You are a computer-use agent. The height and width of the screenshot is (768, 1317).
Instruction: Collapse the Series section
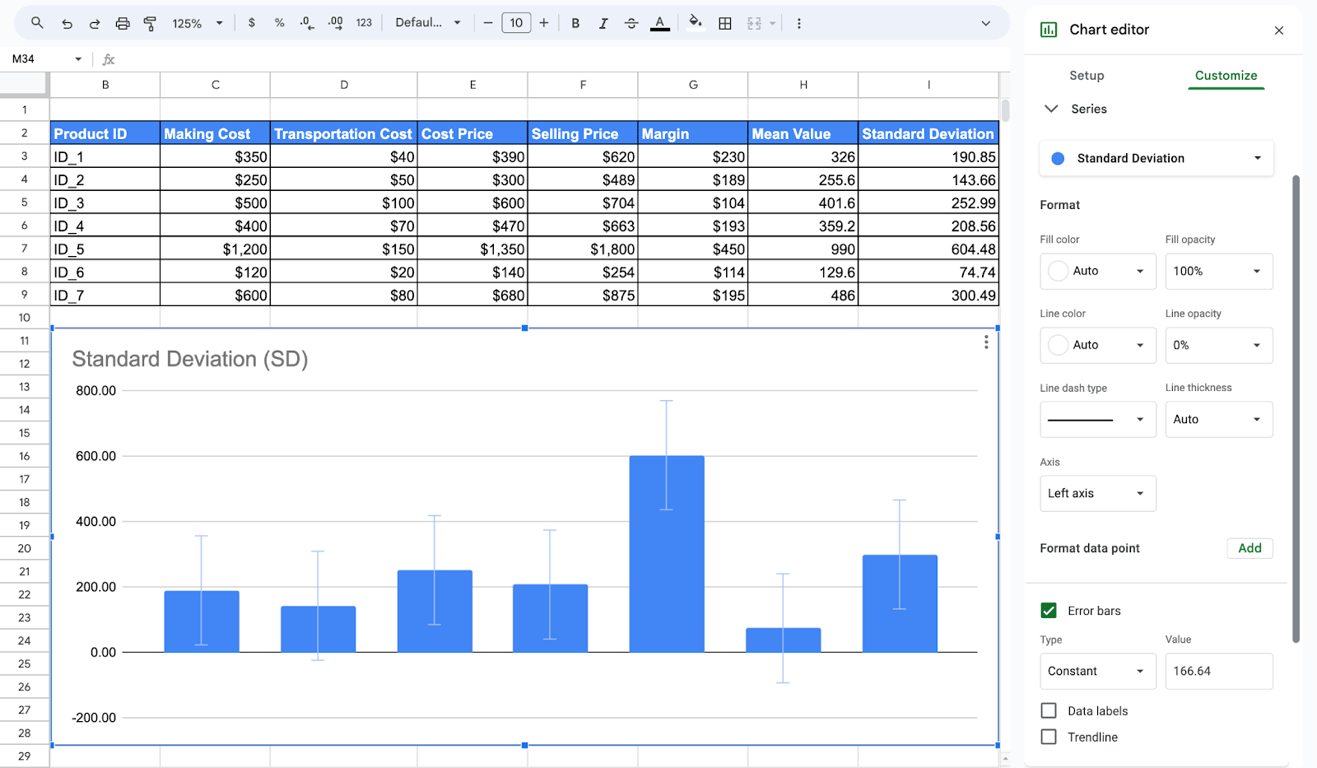(1051, 109)
